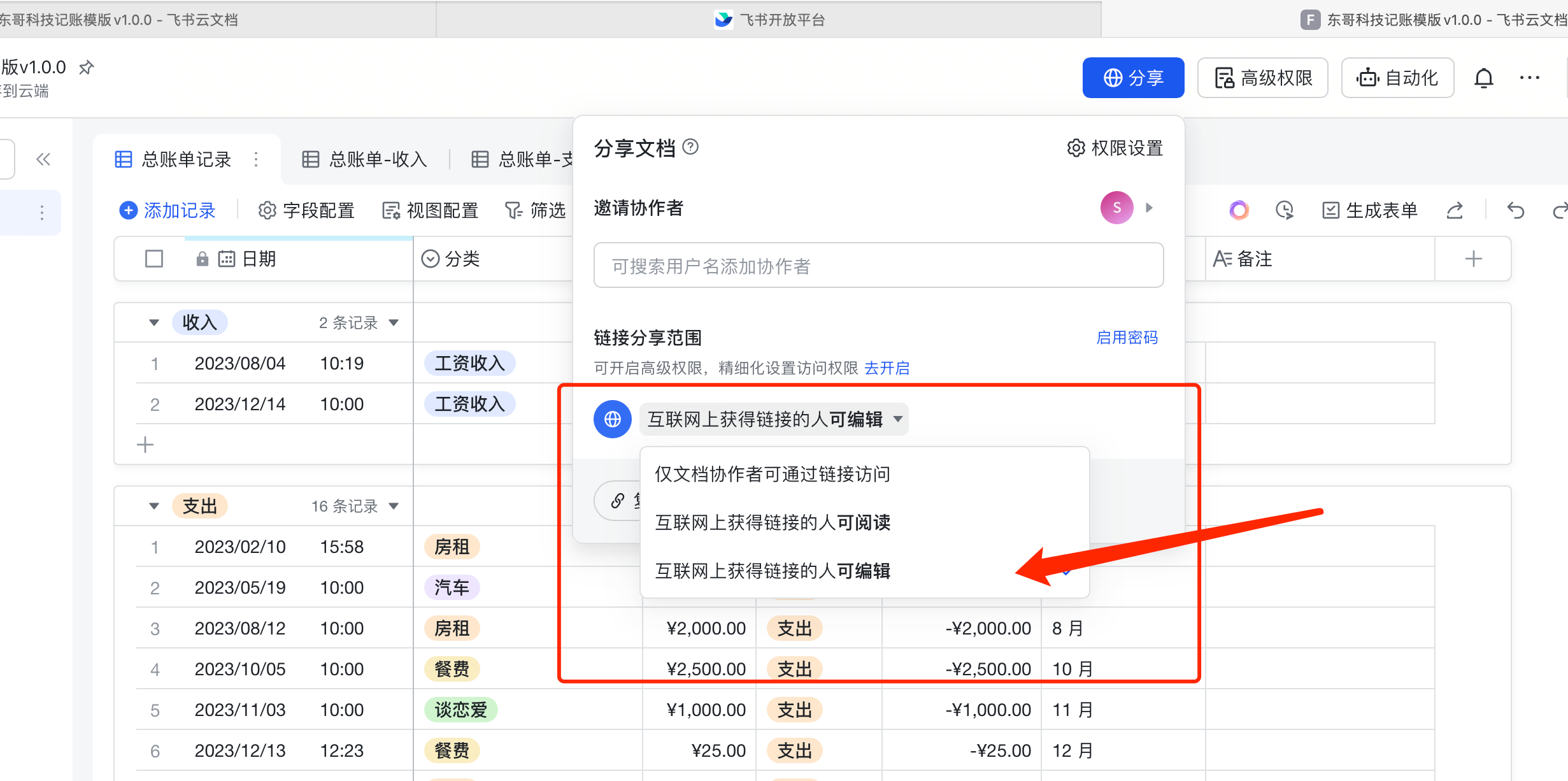Click the share-arrow export icon in toolbar
Viewport: 1568px width, 781px height.
pos(1455,210)
